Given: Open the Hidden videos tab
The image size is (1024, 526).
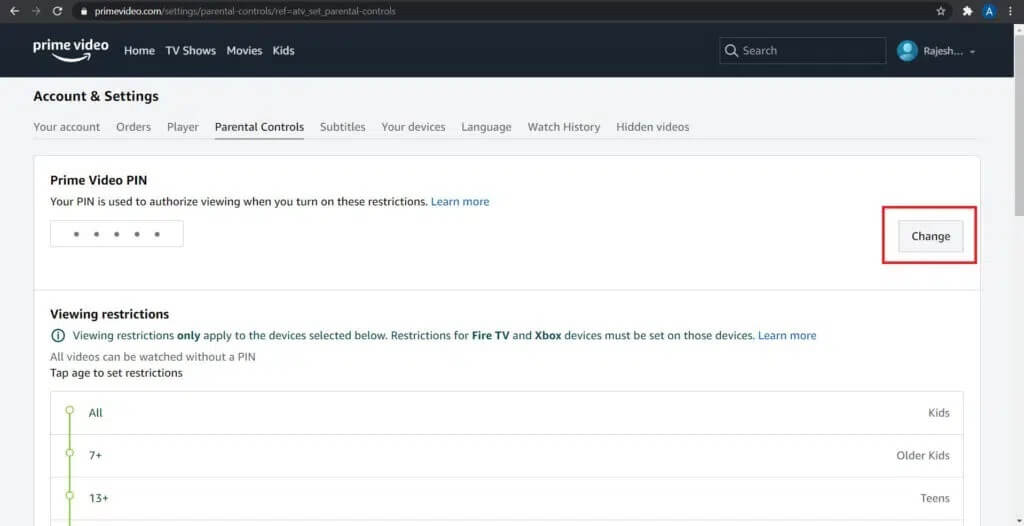Looking at the screenshot, I should (x=652, y=127).
